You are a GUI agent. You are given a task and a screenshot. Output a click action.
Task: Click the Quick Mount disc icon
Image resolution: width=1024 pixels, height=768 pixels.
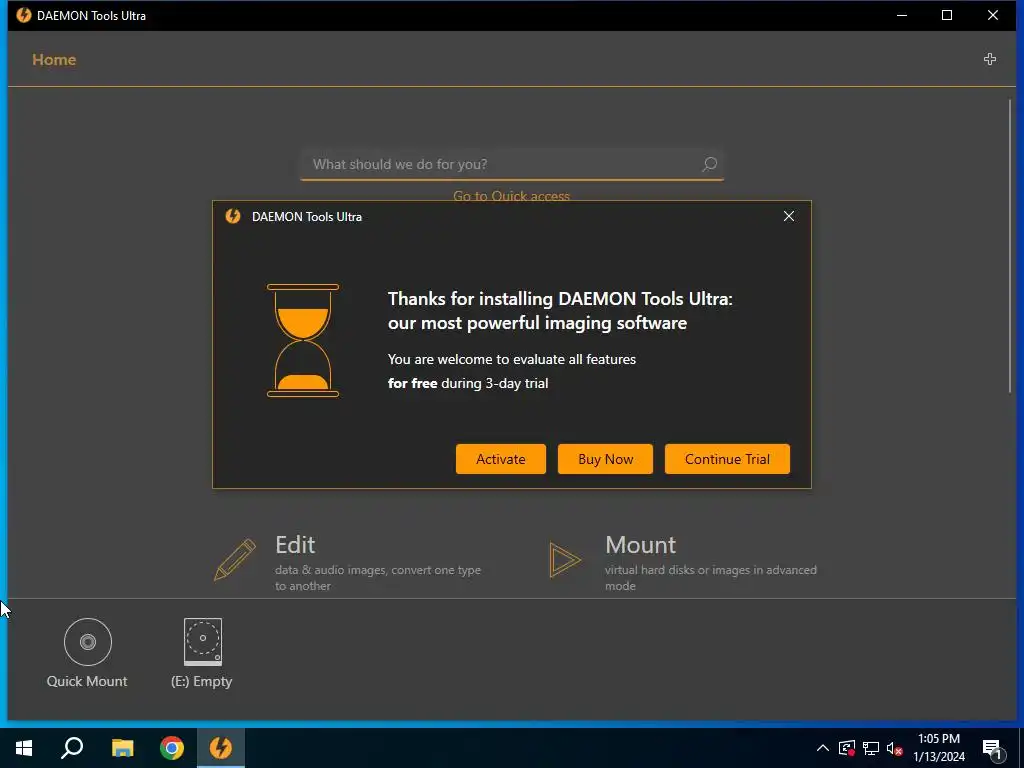point(88,642)
